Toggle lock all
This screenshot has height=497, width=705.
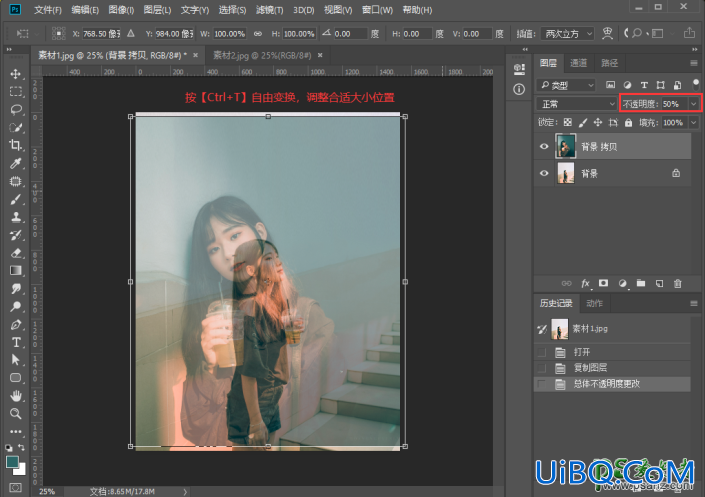click(x=629, y=122)
